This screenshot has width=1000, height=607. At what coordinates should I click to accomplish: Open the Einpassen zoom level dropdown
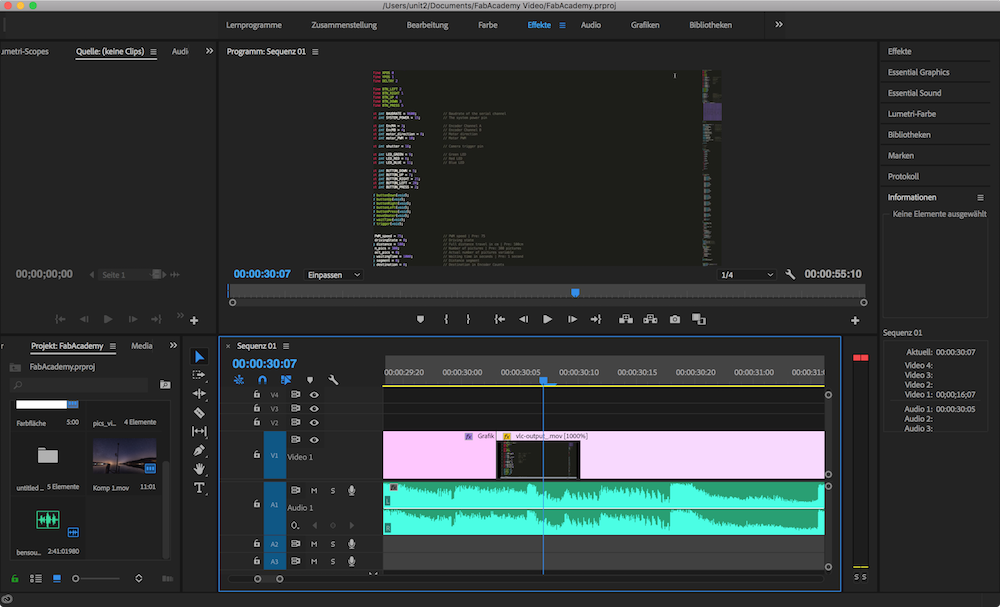334,275
